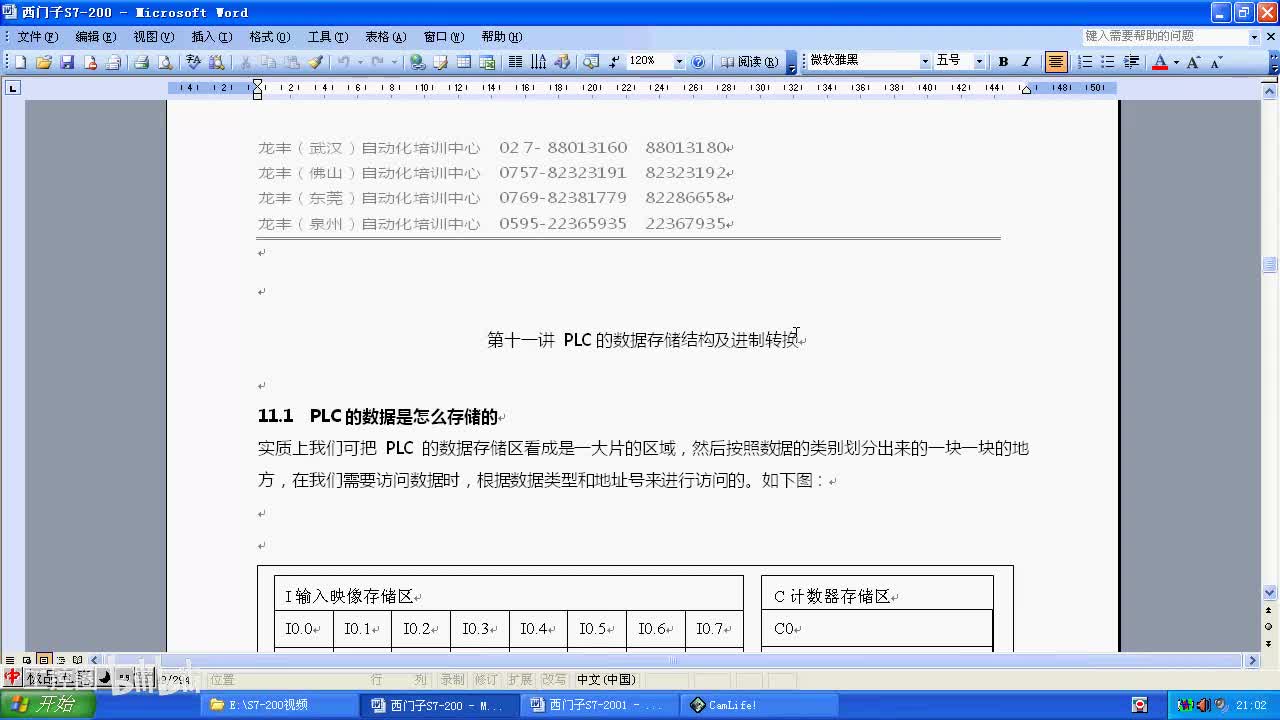Open the Zoom 120% dropdown
This screenshot has height=720, width=1280.
click(x=679, y=62)
